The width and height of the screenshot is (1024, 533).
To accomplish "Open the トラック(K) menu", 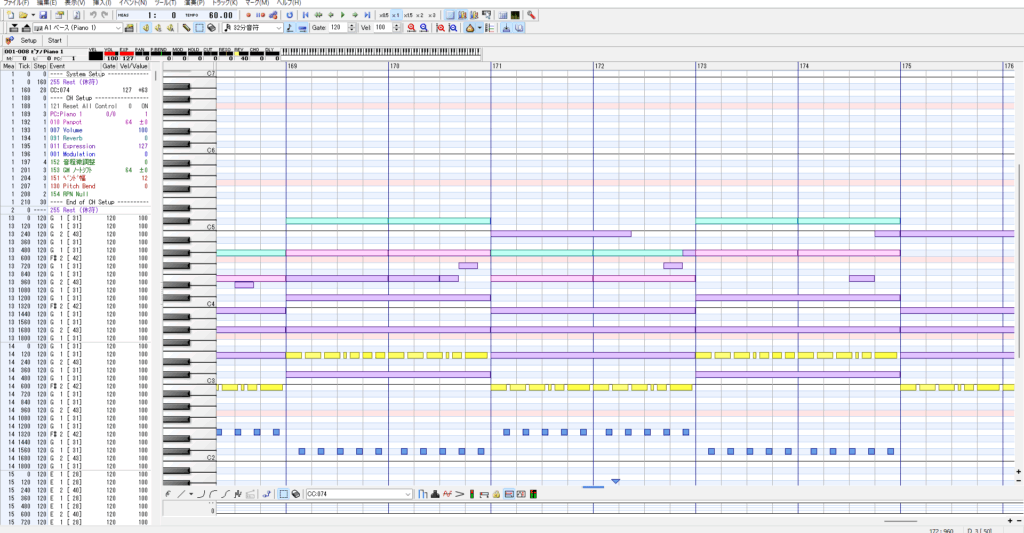I will [225, 3].
